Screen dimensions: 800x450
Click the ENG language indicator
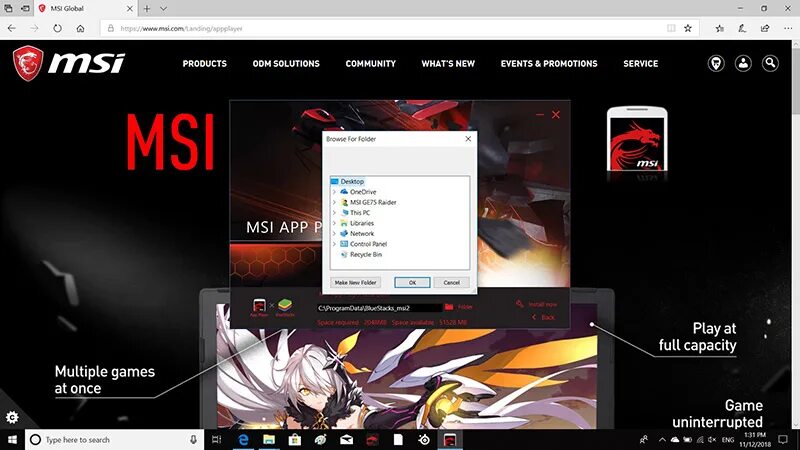pyautogui.click(x=728, y=439)
